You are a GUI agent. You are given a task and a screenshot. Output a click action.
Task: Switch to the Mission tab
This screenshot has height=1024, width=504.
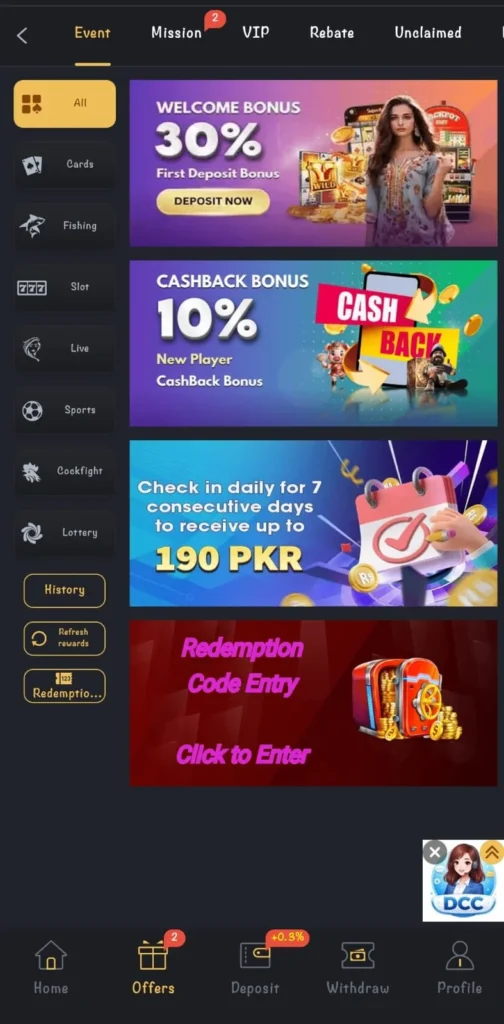(x=177, y=33)
